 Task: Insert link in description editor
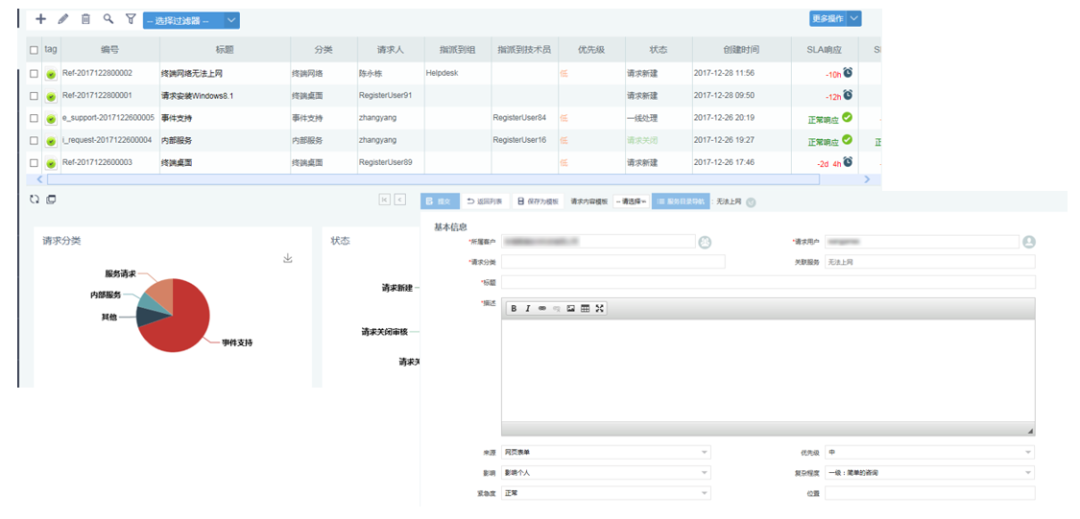point(542,309)
